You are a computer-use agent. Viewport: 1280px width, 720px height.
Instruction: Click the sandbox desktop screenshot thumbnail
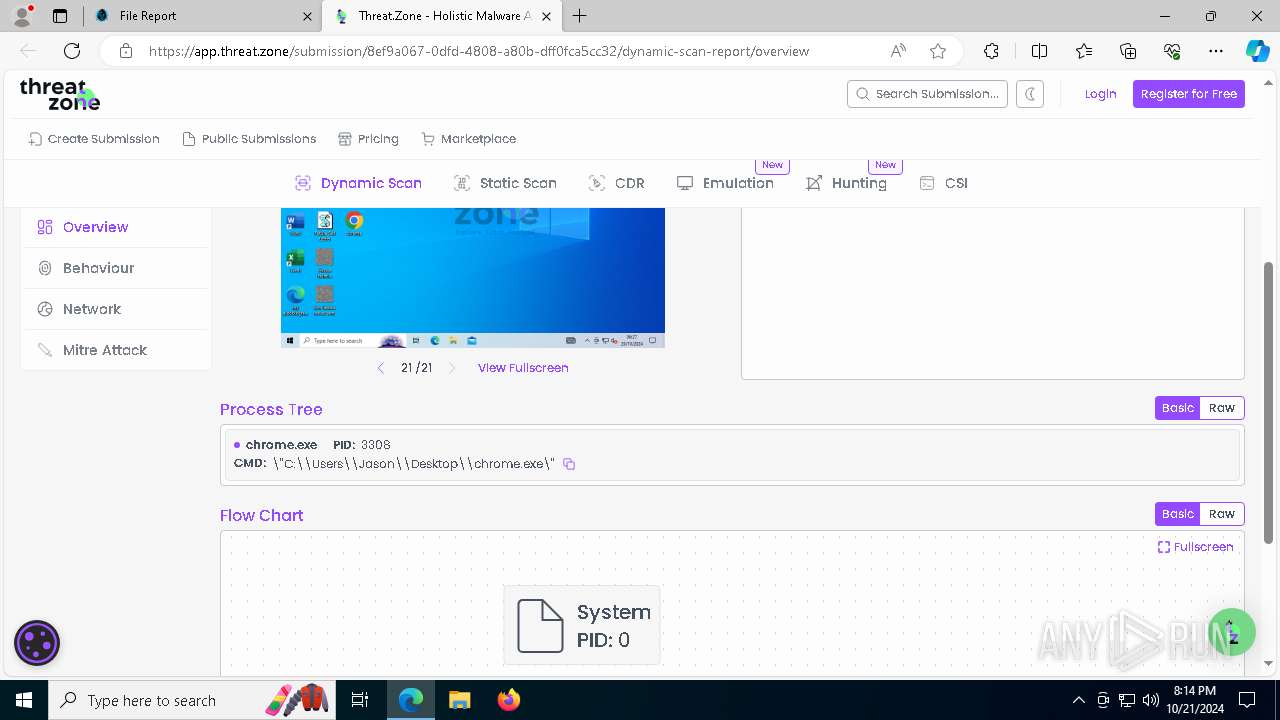point(473,278)
